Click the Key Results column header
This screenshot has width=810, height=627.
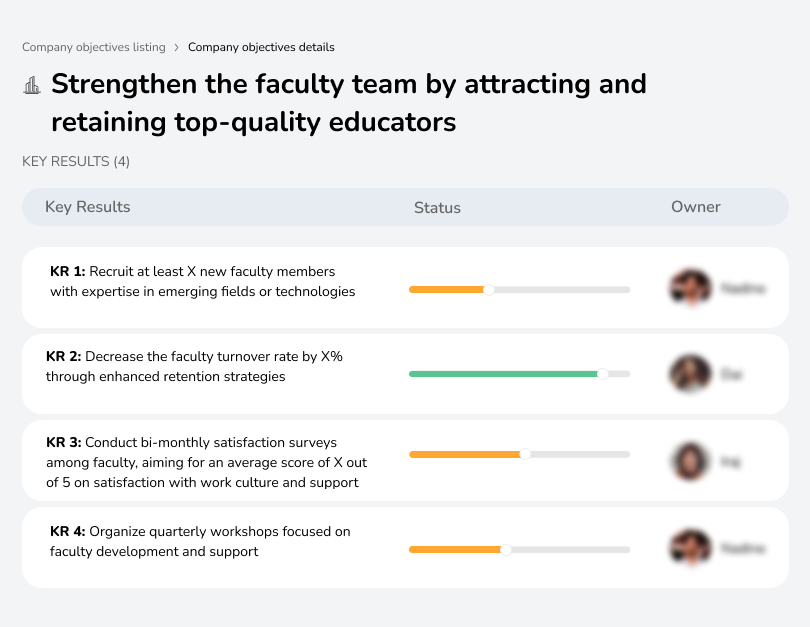tap(88, 207)
